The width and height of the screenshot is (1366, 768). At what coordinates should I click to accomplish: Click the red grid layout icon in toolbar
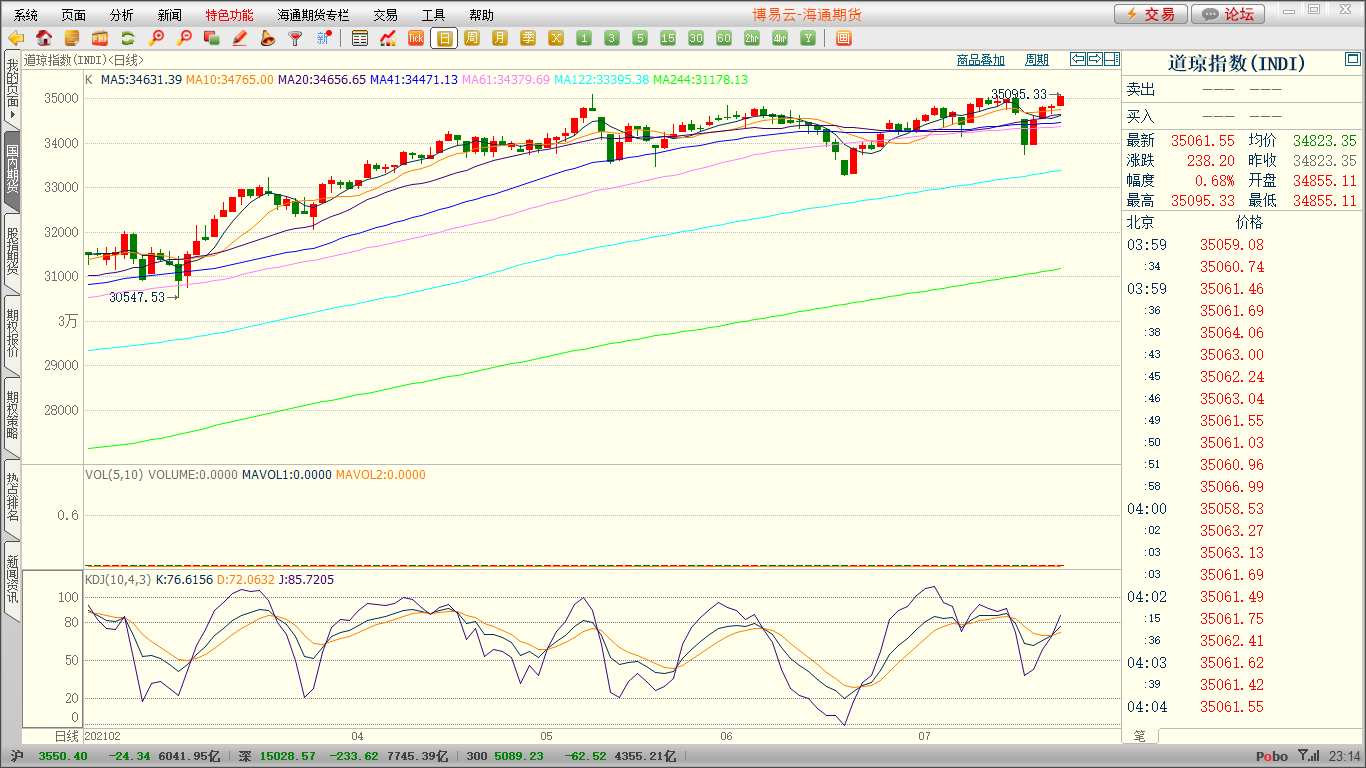(843, 39)
